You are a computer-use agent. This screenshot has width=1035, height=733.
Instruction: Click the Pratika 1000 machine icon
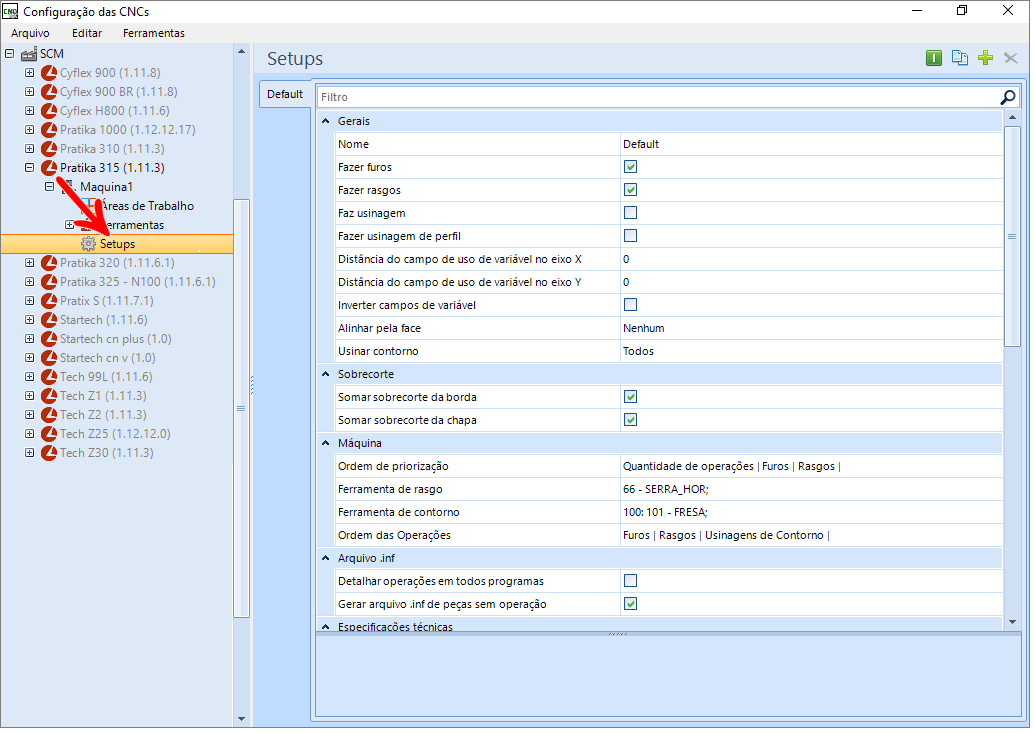point(49,130)
